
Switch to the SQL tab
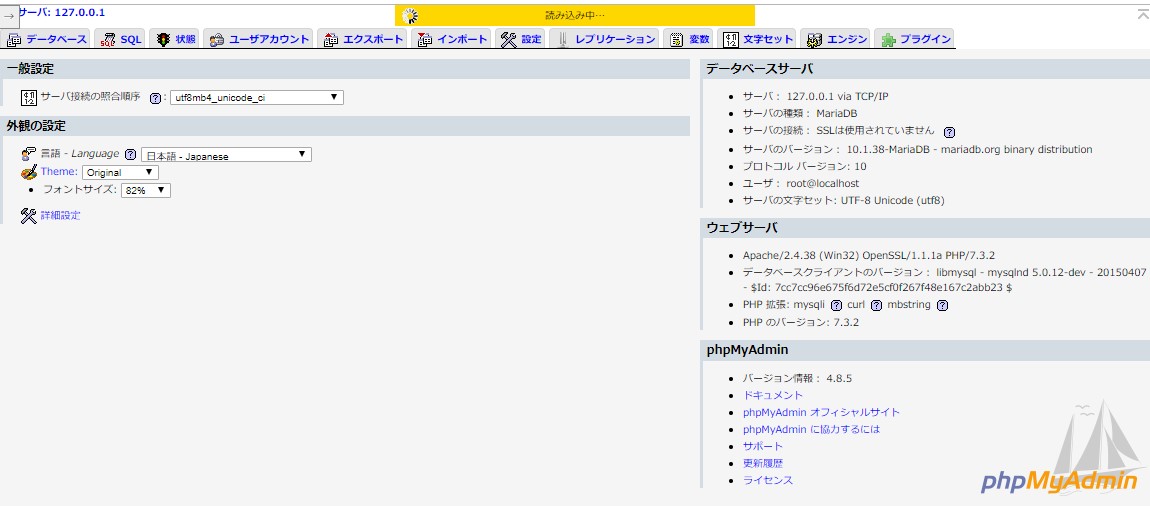point(121,40)
